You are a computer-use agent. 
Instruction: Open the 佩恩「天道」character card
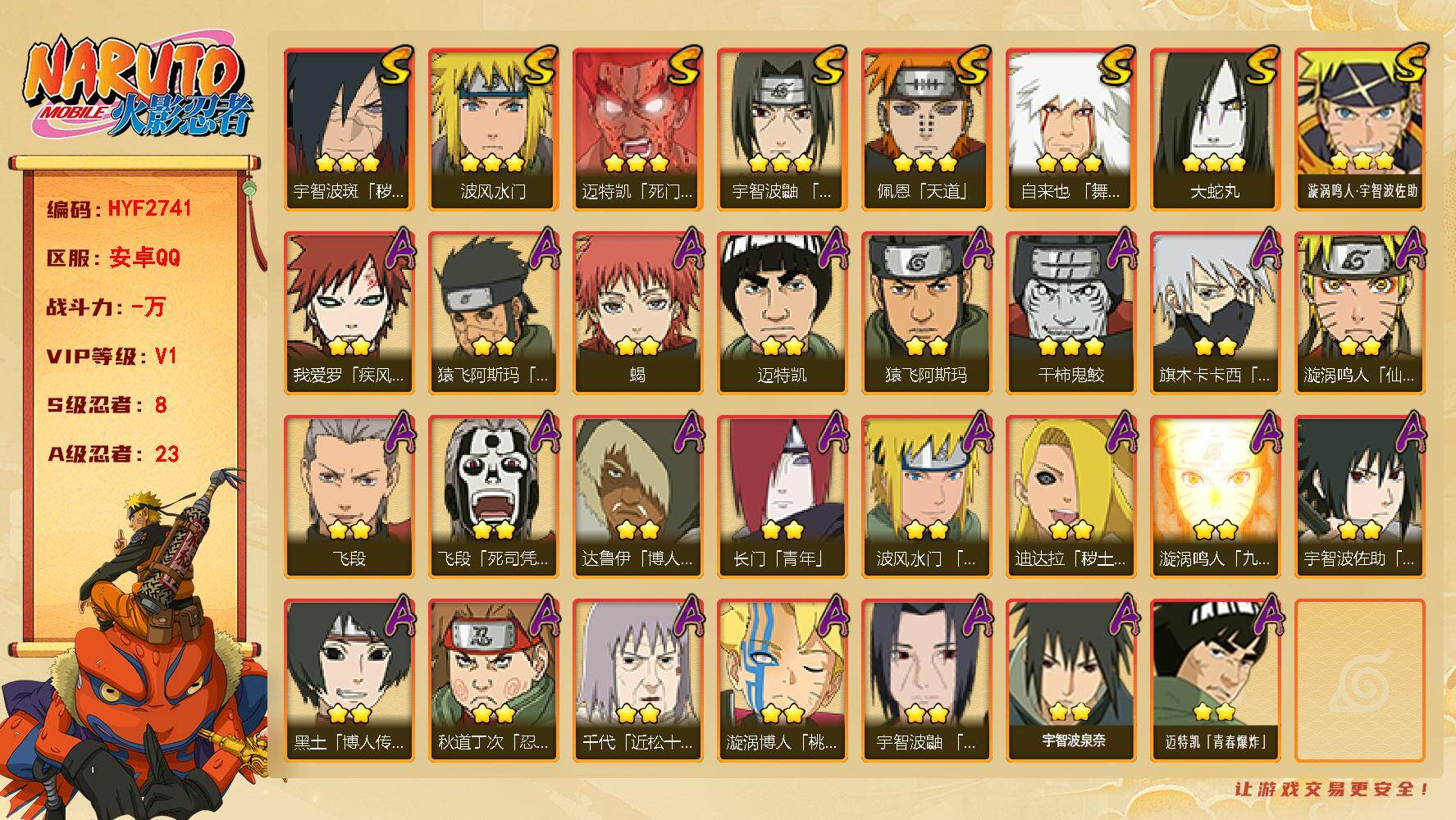pyautogui.click(x=926, y=130)
